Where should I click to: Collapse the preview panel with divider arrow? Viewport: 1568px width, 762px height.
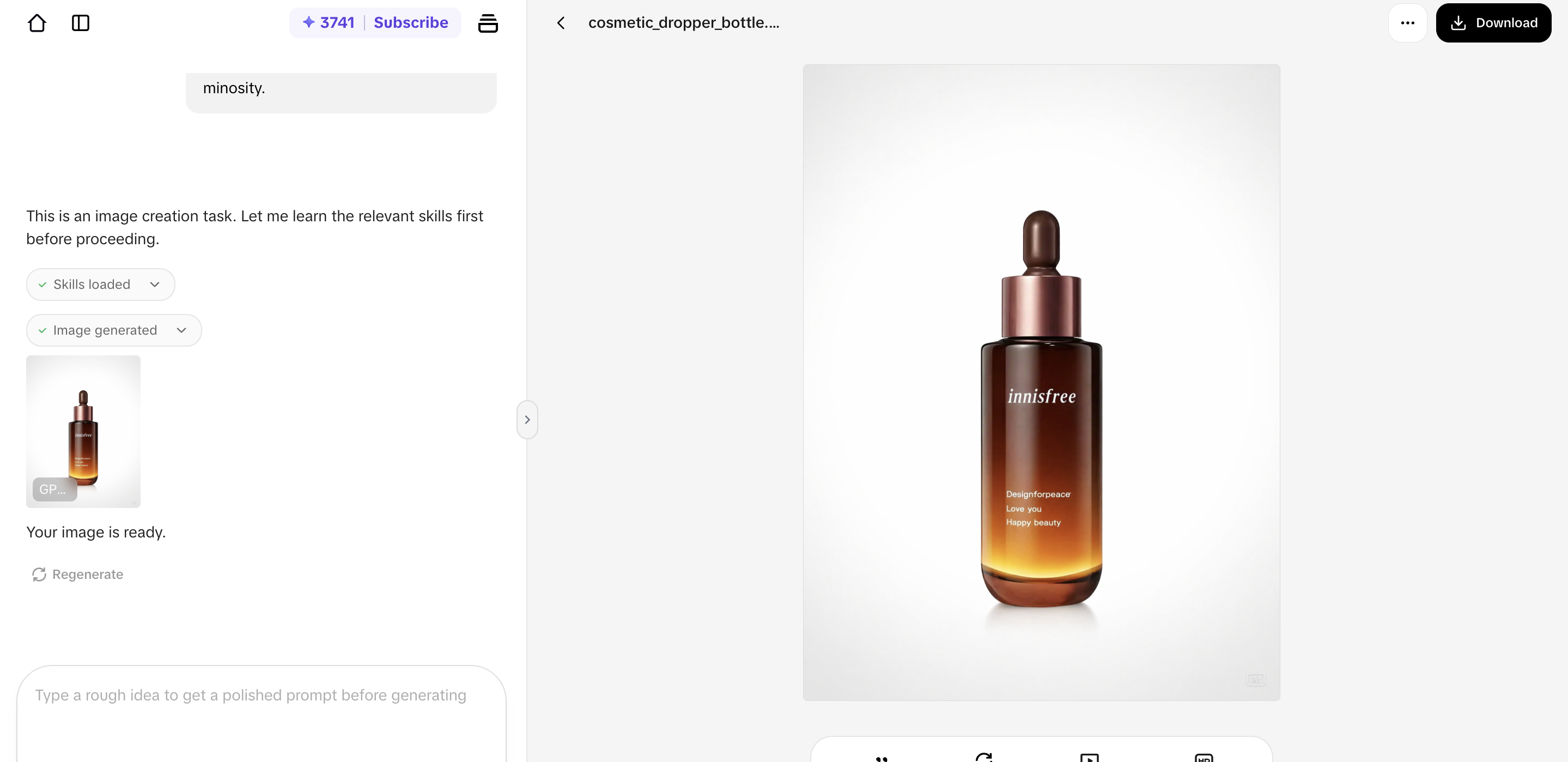point(527,420)
